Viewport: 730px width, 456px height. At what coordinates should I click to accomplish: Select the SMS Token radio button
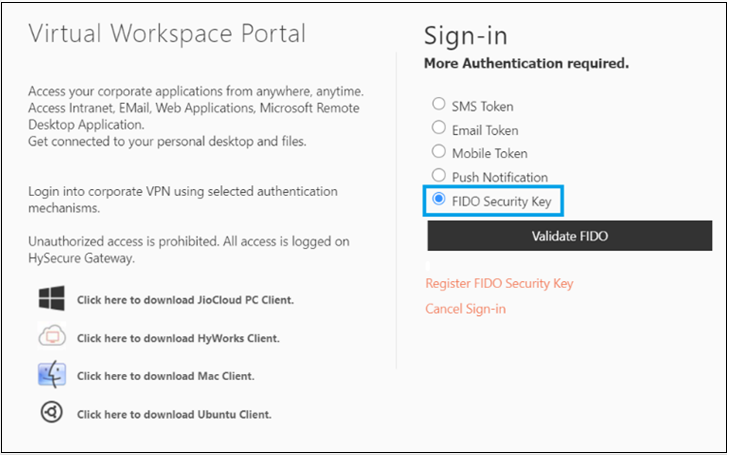pyautogui.click(x=439, y=103)
